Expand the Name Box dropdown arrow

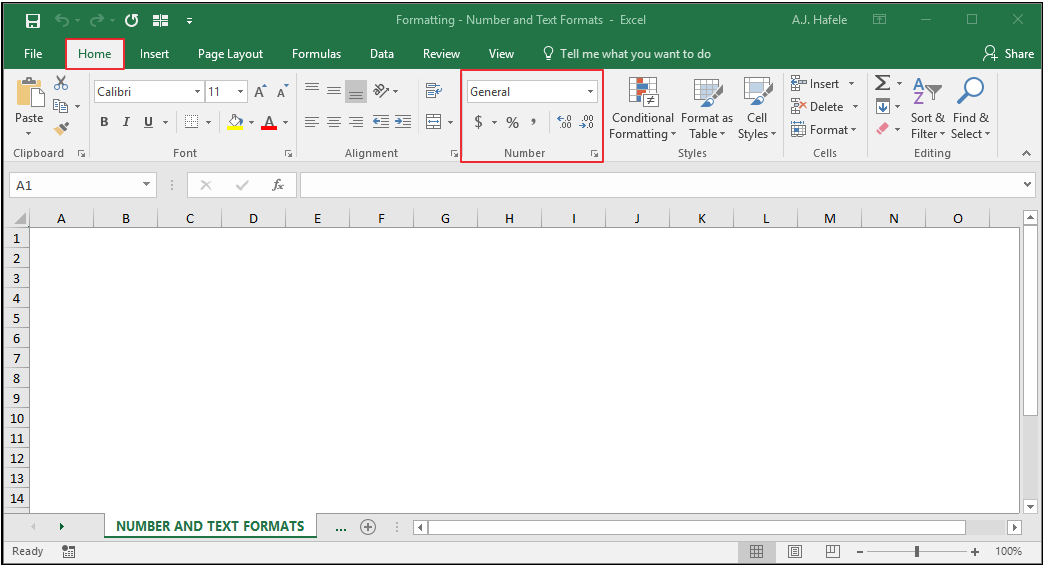point(146,185)
